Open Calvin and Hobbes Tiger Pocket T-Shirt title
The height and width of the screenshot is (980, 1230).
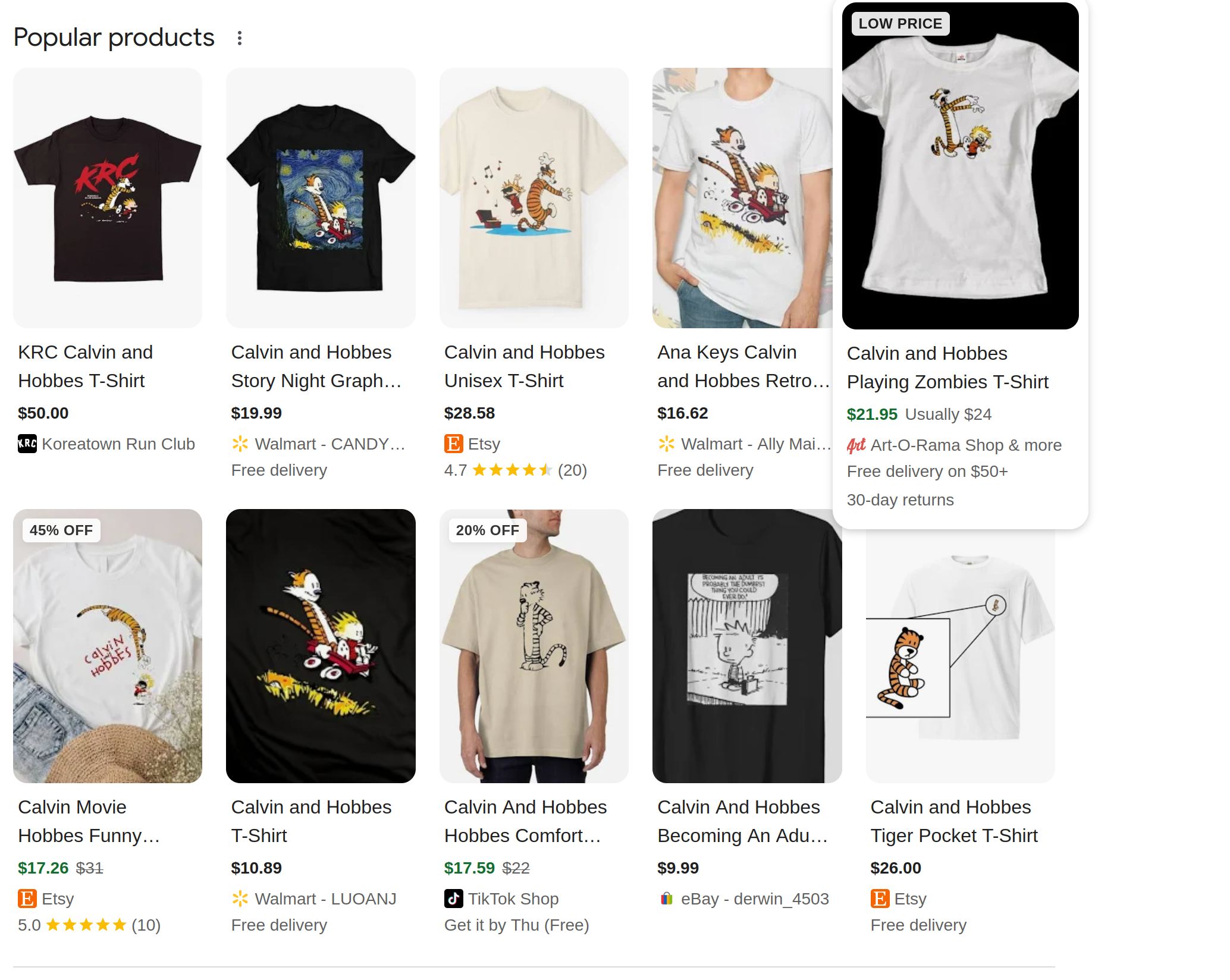pos(954,821)
